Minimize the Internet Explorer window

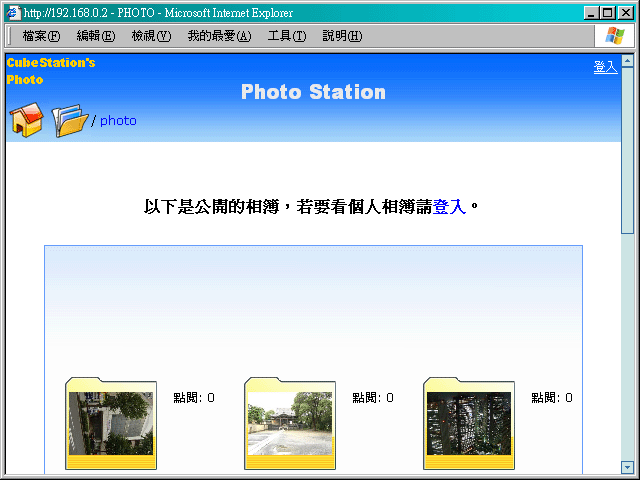pos(591,13)
